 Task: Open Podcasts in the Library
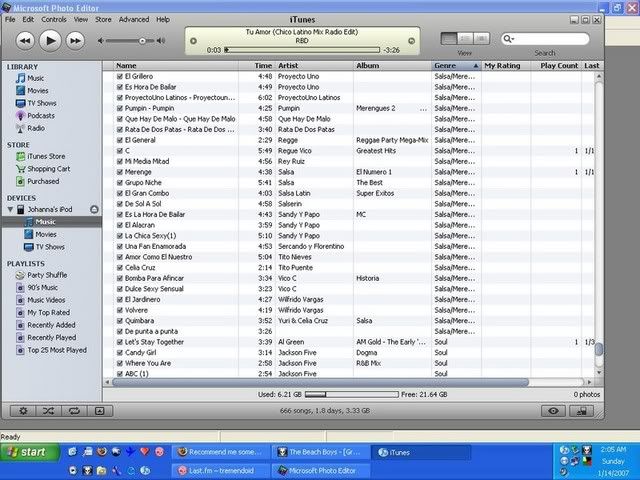click(x=42, y=115)
